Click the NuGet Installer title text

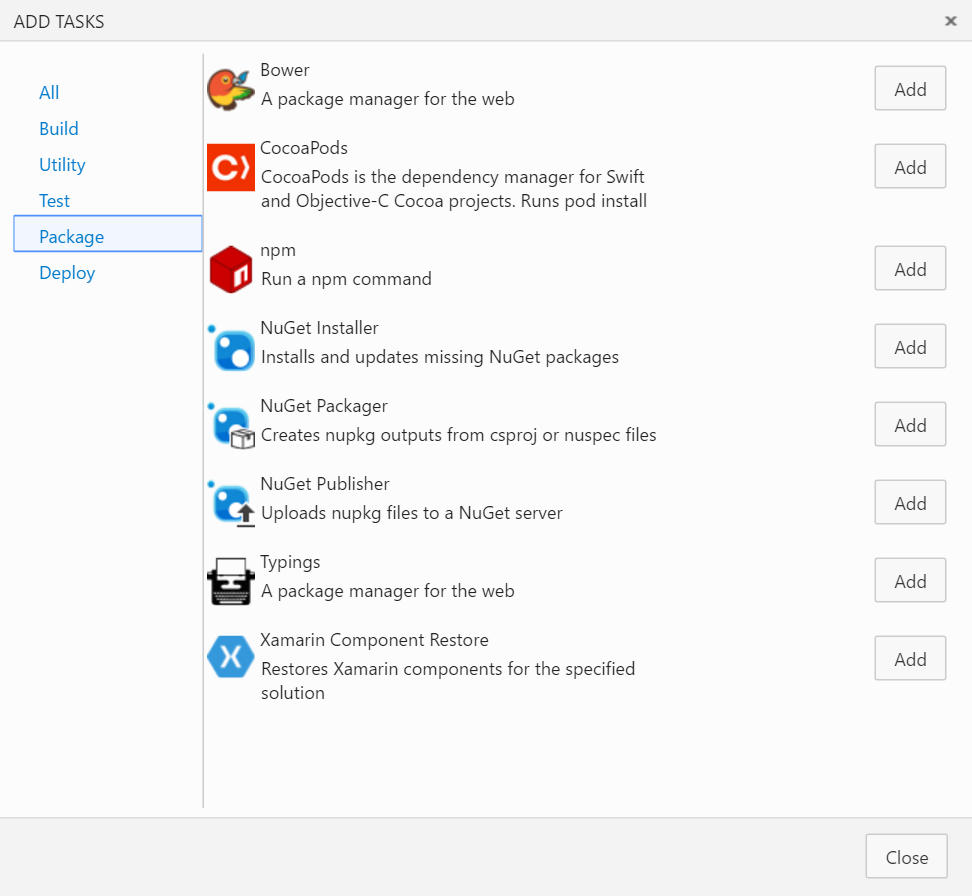pyautogui.click(x=319, y=328)
